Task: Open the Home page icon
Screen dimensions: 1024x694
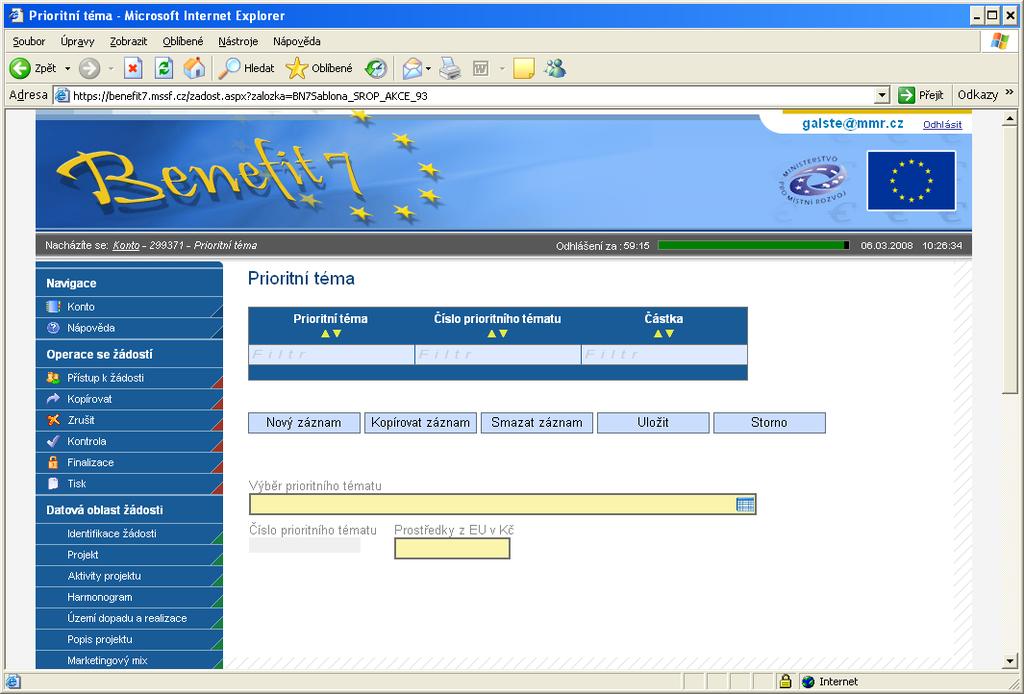Action: pyautogui.click(x=194, y=68)
